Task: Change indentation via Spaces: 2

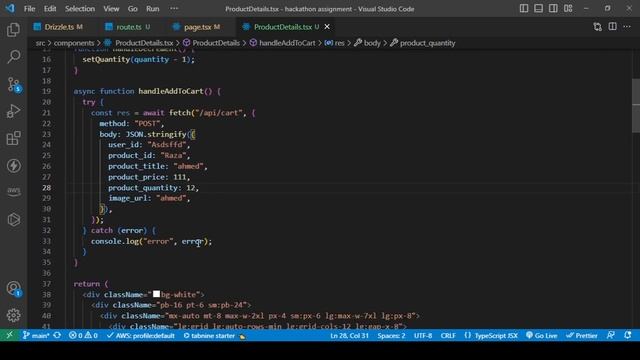Action: 391,336
